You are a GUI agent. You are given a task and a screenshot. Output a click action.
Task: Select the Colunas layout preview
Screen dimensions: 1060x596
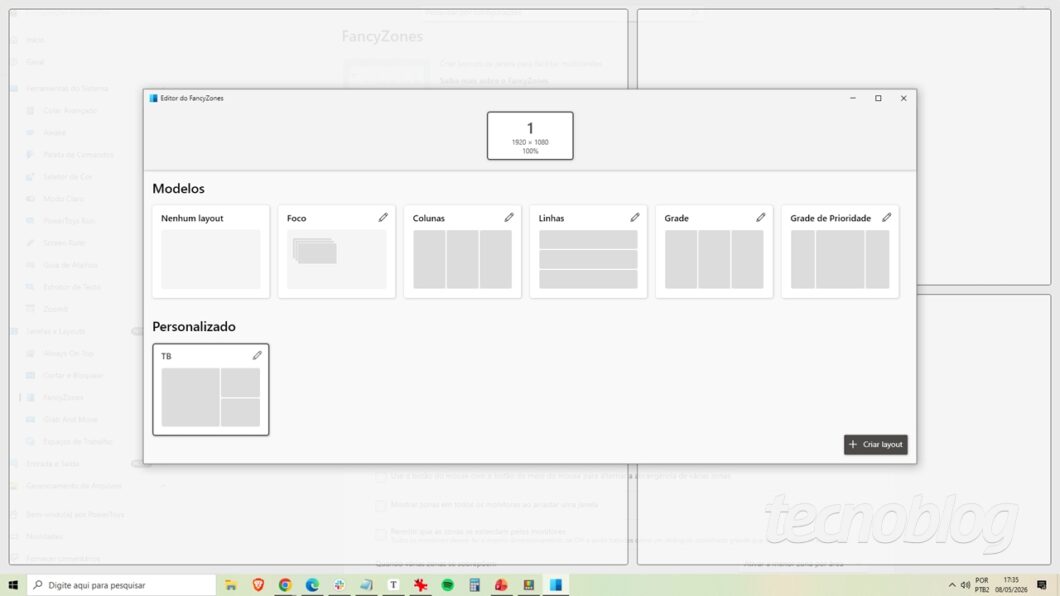point(462,259)
